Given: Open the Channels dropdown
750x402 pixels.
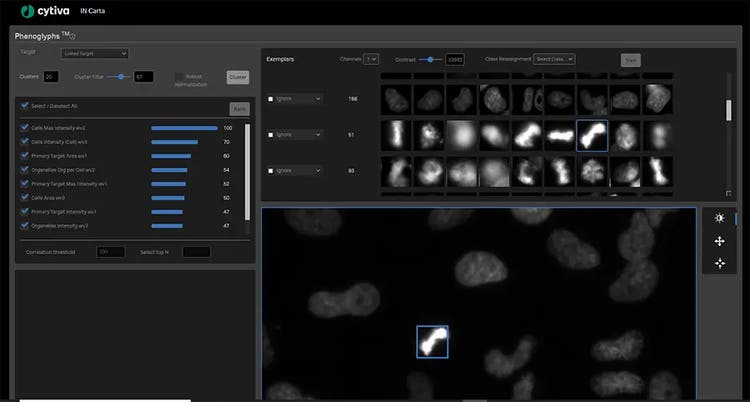Looking at the screenshot, I should 371,60.
